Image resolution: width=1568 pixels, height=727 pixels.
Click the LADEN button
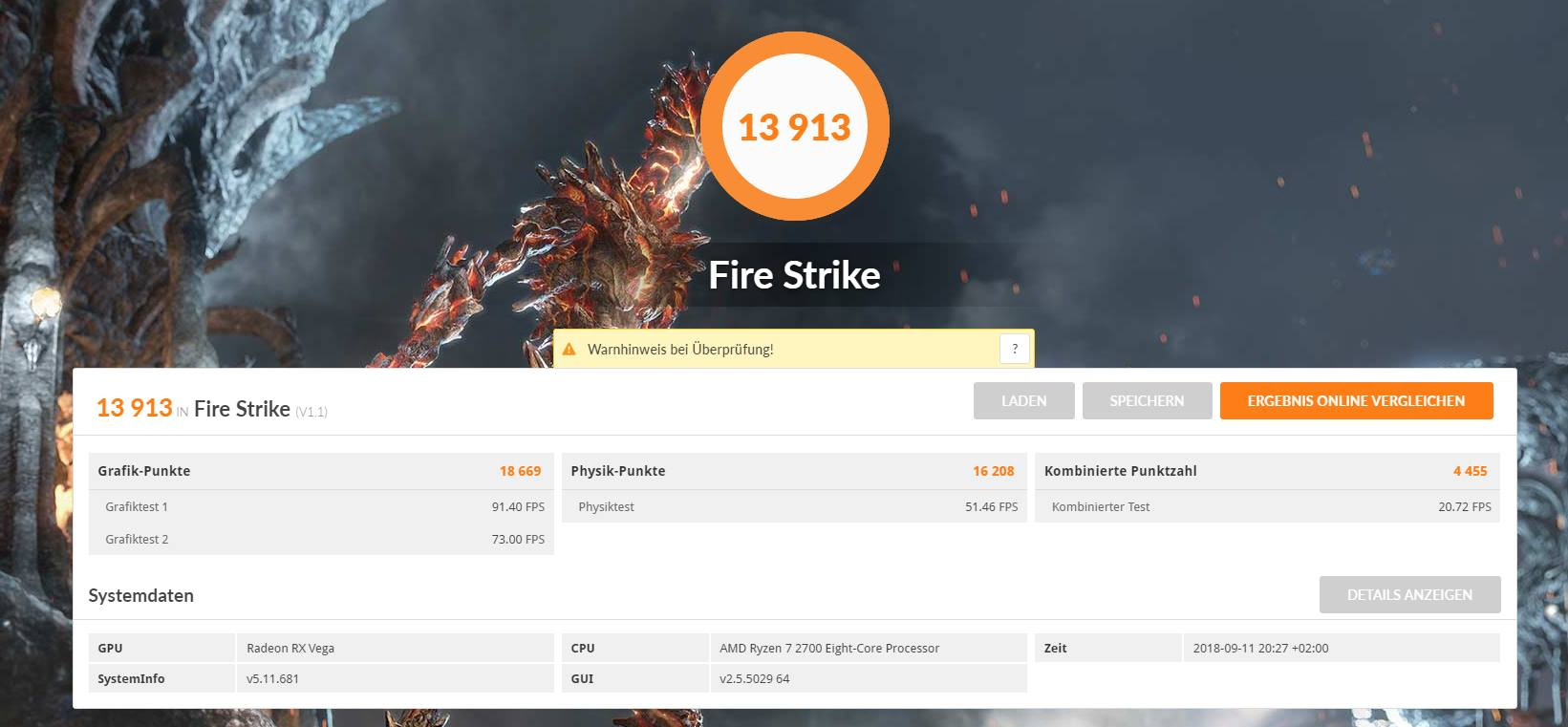[x=1024, y=401]
